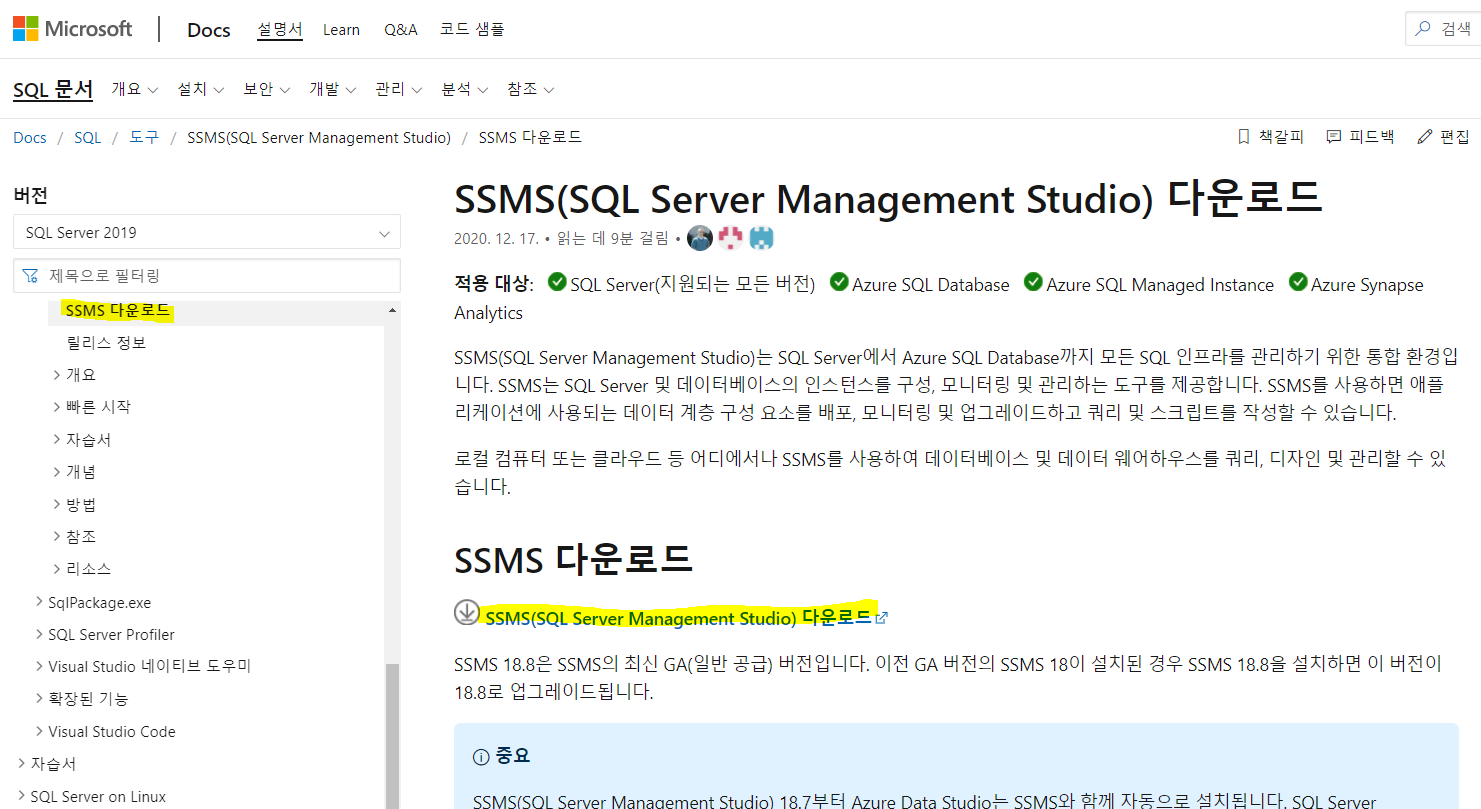Expand the 개념 tree node
The image size is (1481, 809).
(x=57, y=471)
